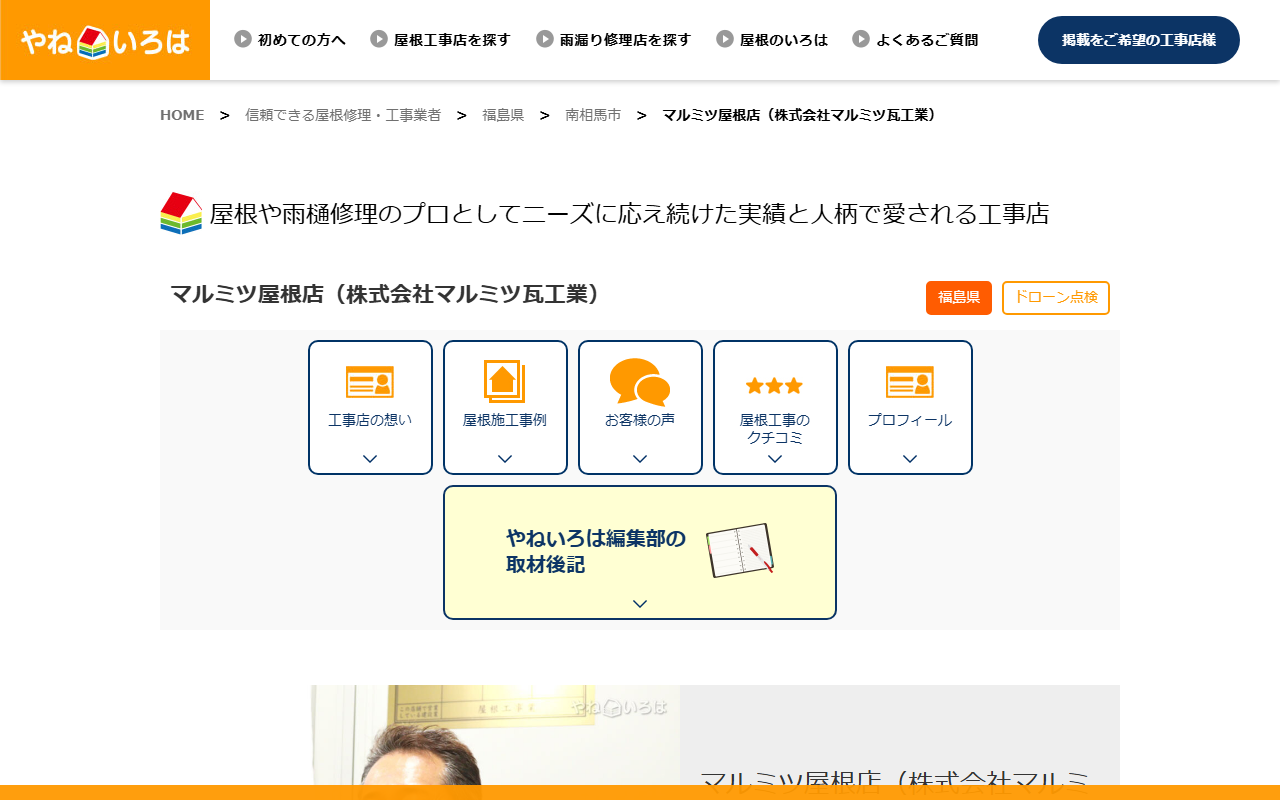Expand chevron under お客様の声
This screenshot has width=1280, height=800.
click(640, 459)
